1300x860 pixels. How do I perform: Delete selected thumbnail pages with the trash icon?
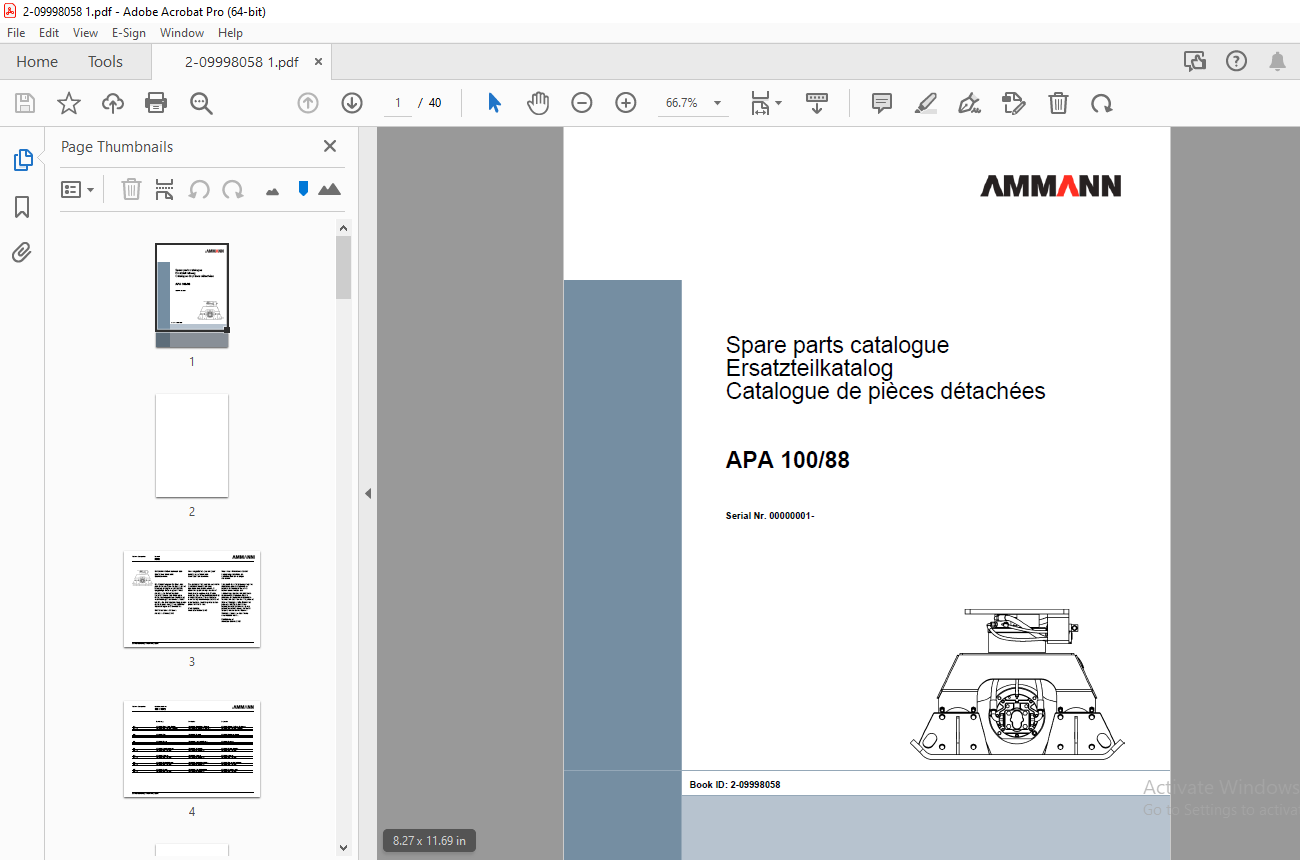coord(131,189)
